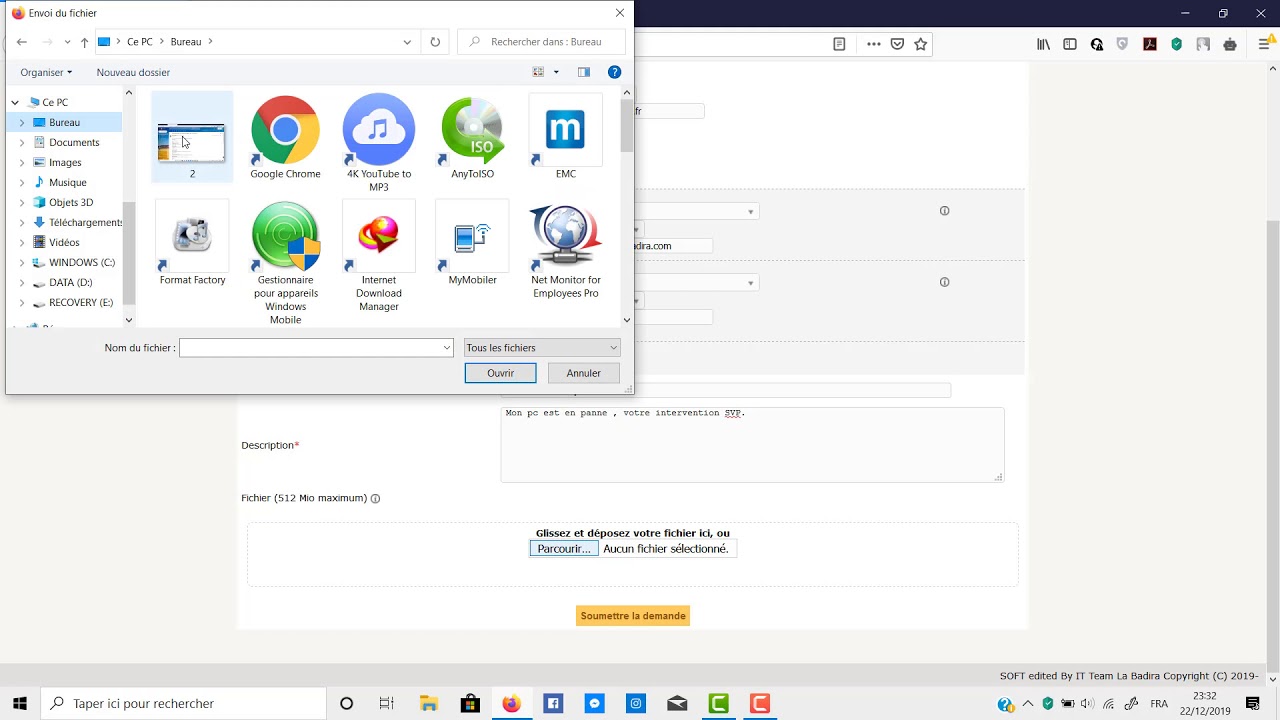This screenshot has height=720, width=1280.
Task: Open the view options dropdown arrow
Action: click(x=556, y=72)
